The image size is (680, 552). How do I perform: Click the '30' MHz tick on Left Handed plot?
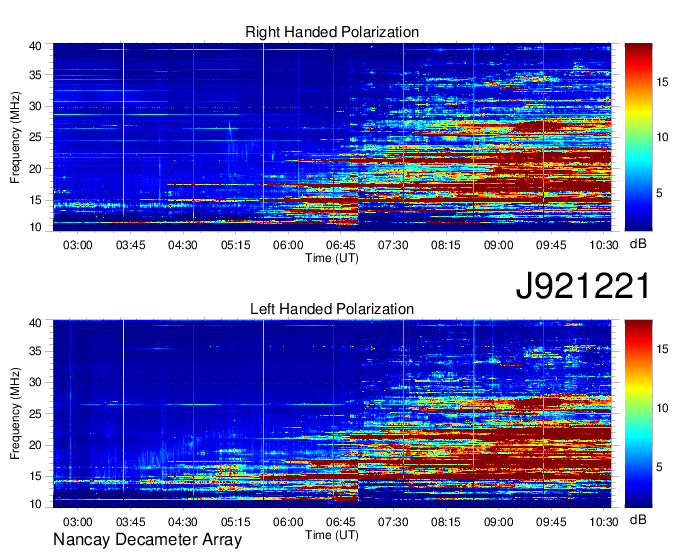[36, 383]
